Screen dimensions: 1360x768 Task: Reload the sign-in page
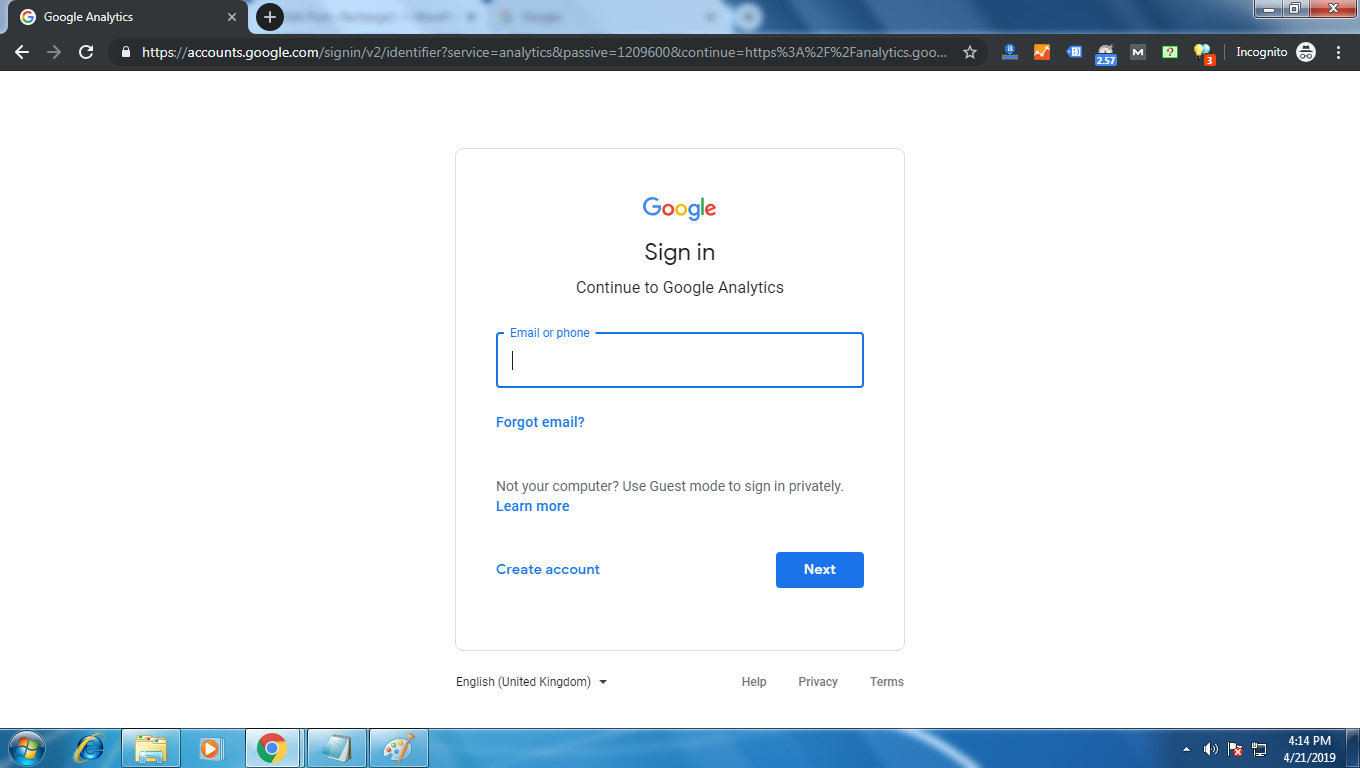point(86,52)
